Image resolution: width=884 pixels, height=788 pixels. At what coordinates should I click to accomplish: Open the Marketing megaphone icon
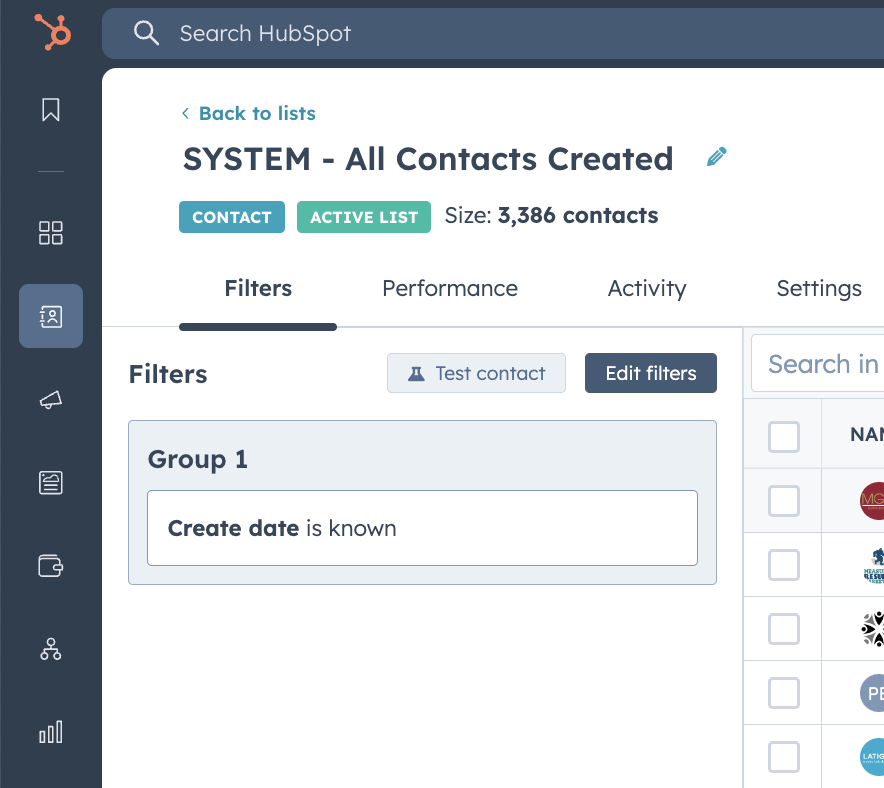coord(51,400)
